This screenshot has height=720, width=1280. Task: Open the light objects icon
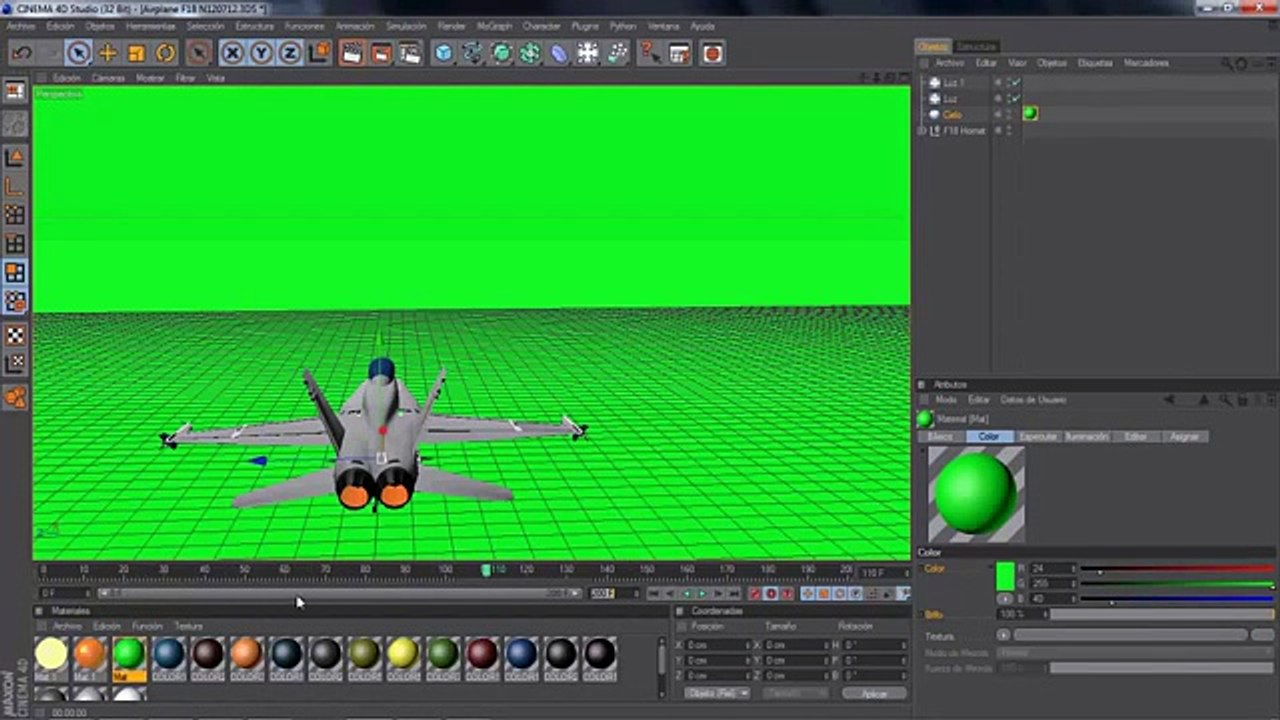click(617, 53)
